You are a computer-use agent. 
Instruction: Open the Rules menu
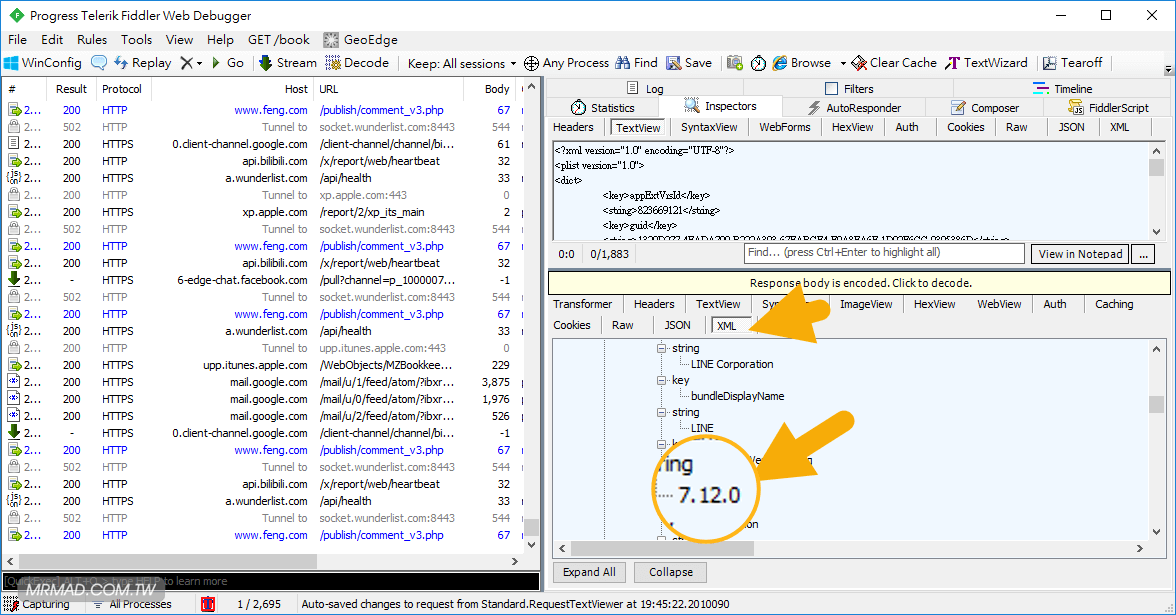click(92, 40)
